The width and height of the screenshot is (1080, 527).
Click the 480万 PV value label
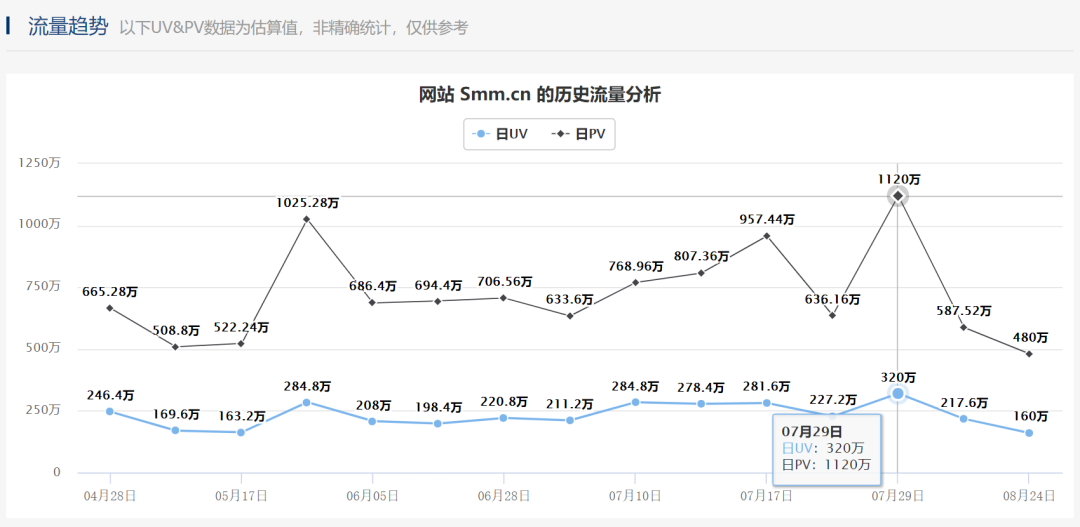pos(1030,338)
